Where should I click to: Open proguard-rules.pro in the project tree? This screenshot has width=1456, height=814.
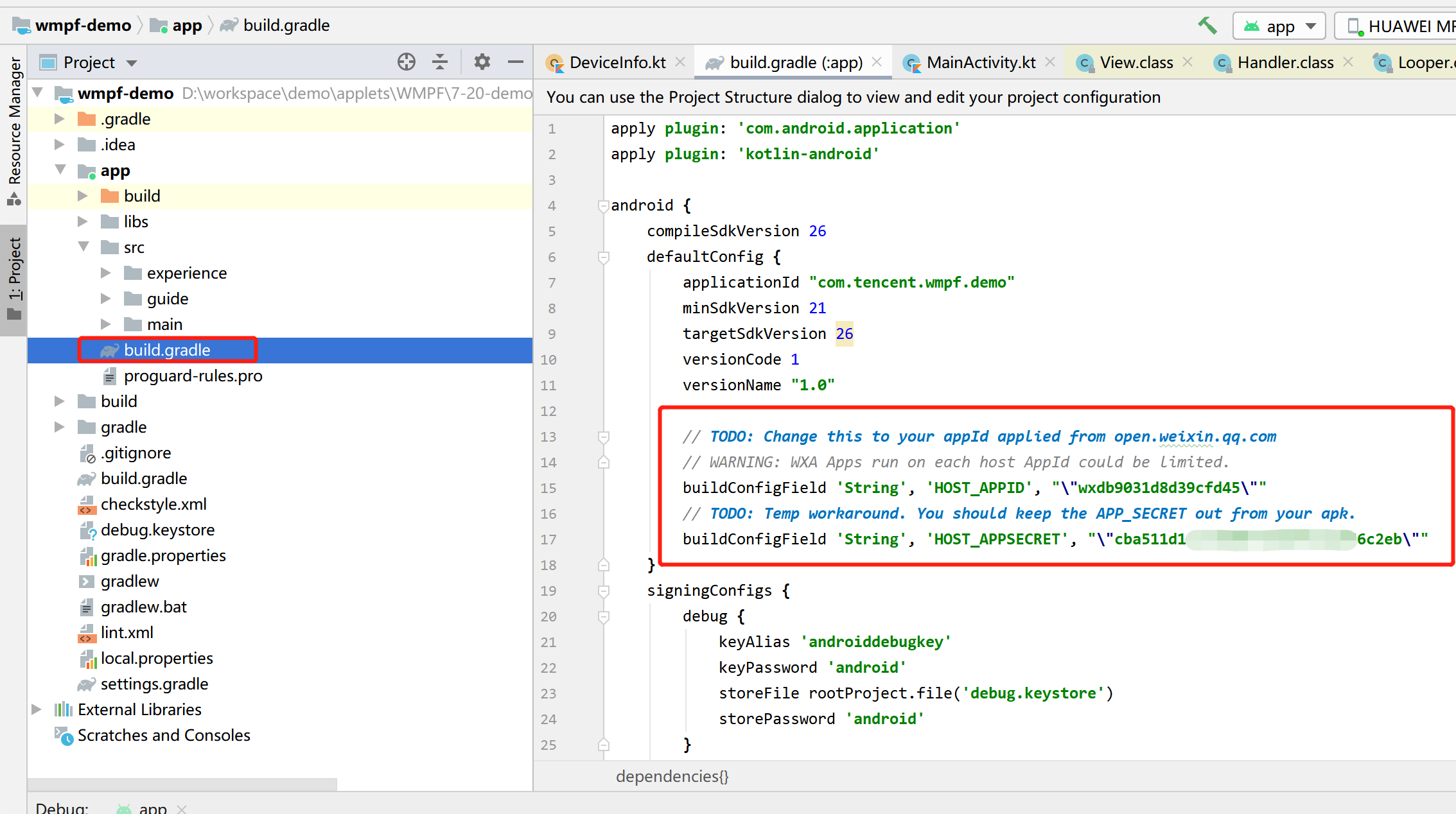click(193, 376)
